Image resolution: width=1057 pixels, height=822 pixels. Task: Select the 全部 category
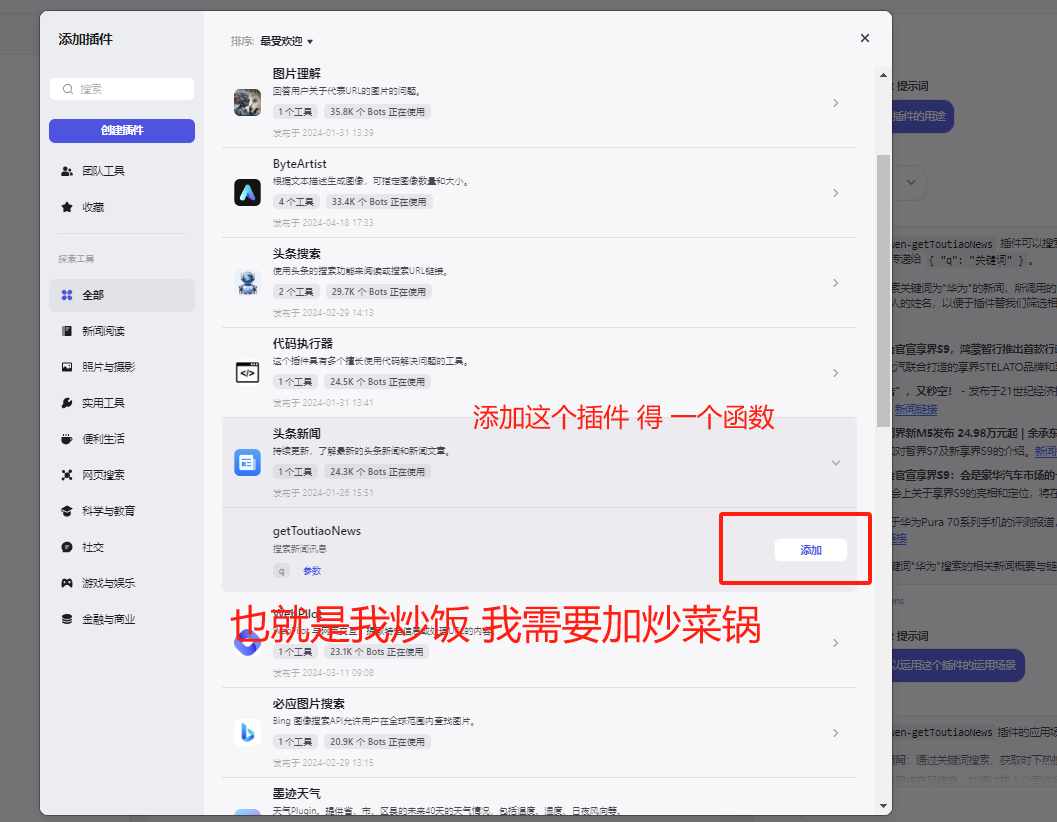pos(122,295)
